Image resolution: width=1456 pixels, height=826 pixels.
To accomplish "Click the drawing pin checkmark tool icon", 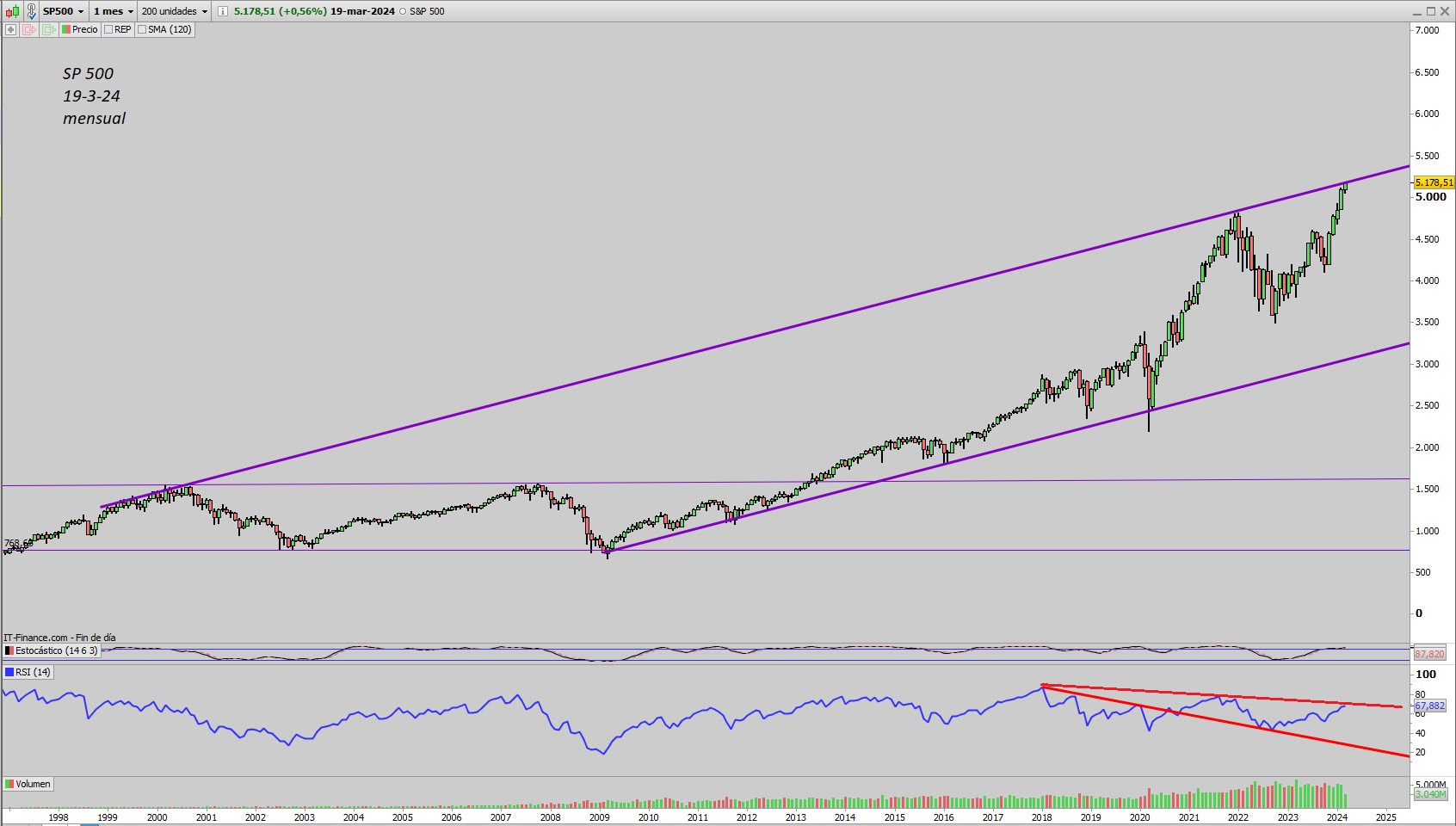I will click(x=31, y=11).
